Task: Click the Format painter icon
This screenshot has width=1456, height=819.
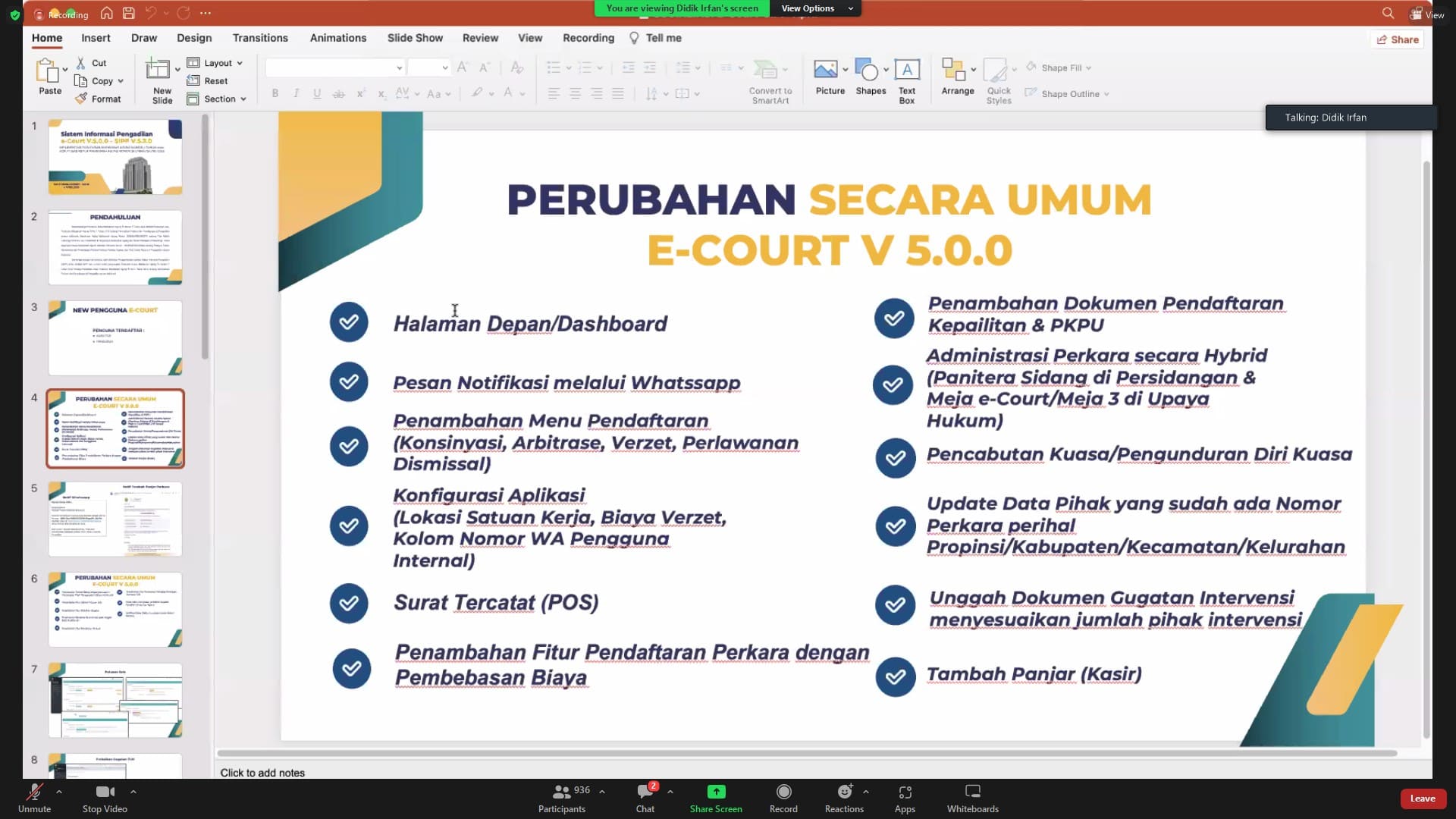Action: 81,99
